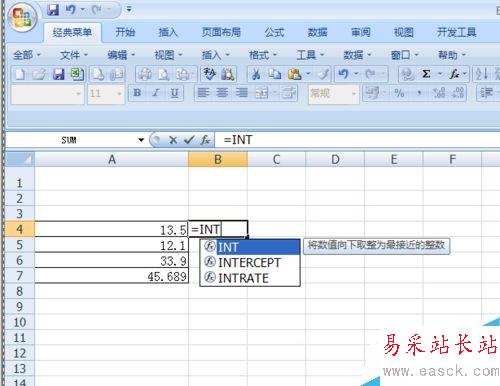
Task: Expand the 数据 classic menu
Action: coord(357,55)
